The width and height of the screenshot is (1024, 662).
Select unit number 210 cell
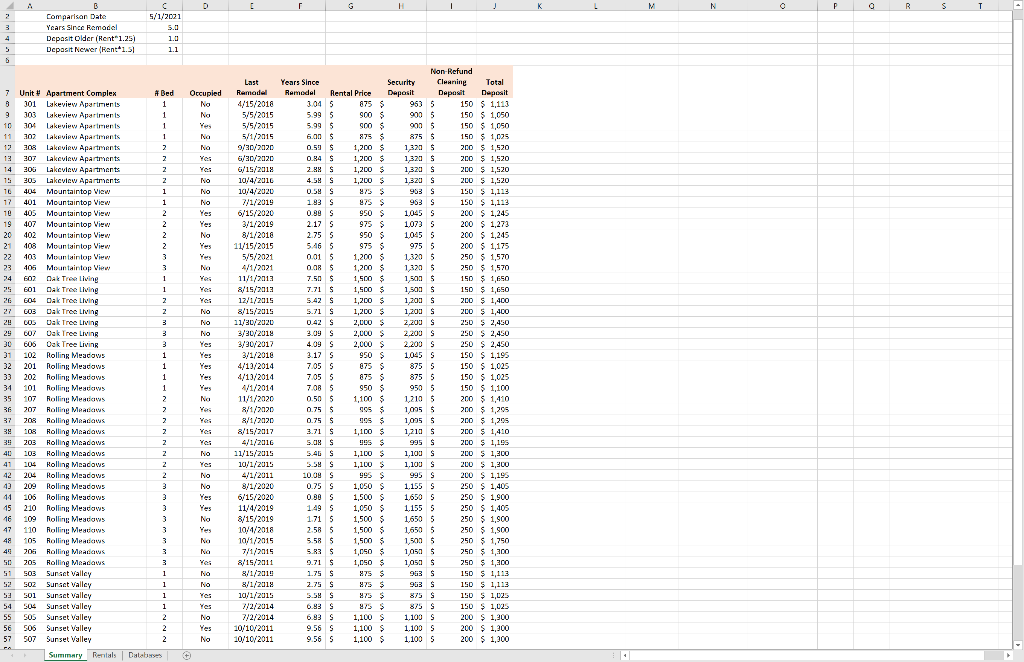[30, 508]
